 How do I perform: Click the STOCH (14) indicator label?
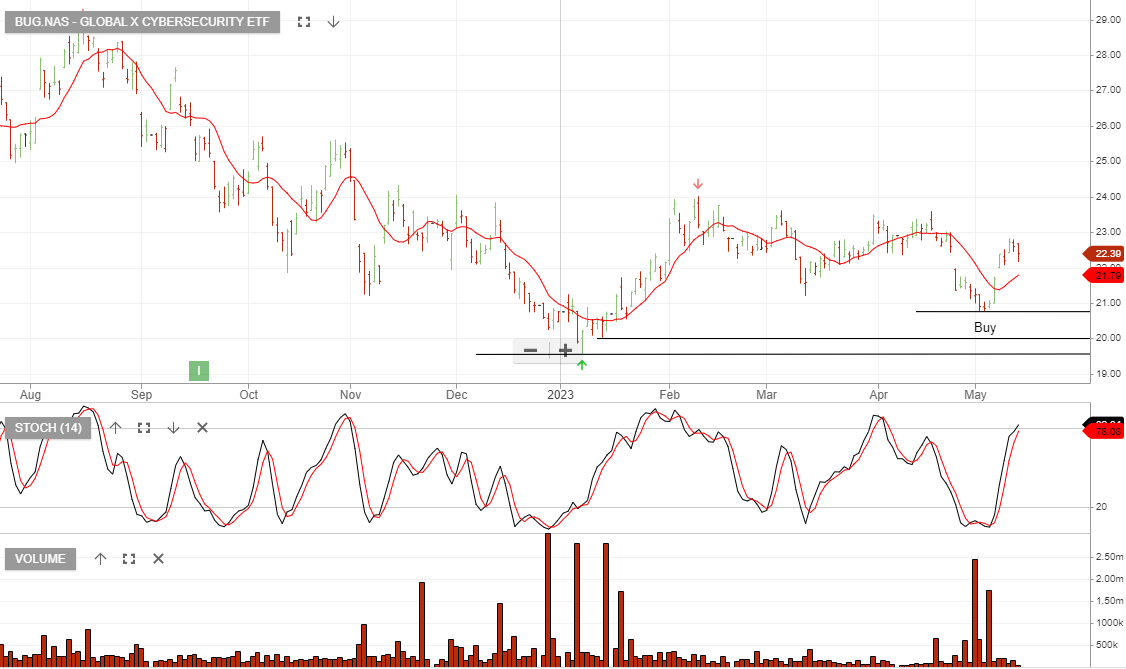[48, 428]
